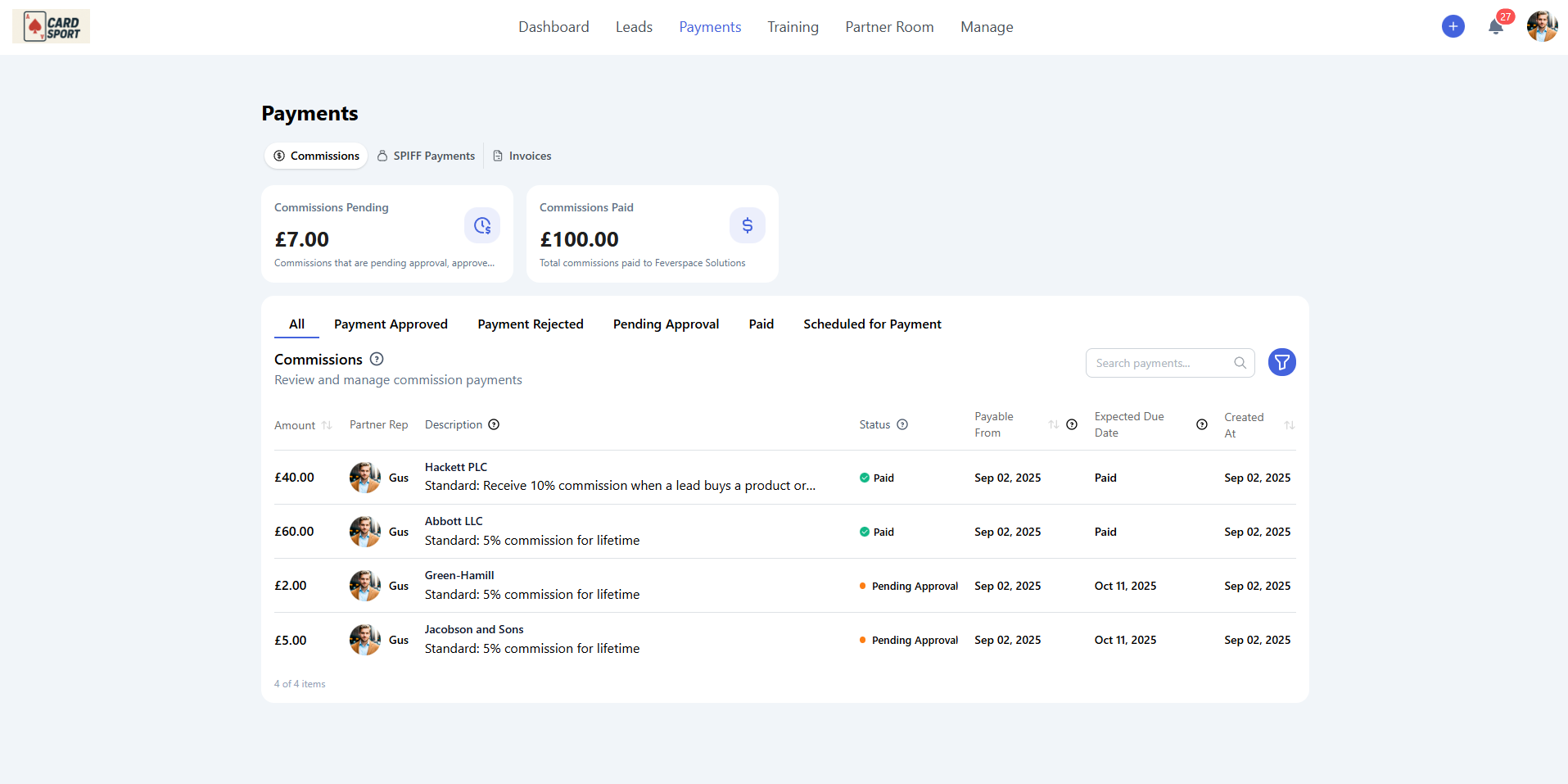Open the notifications bell

pyautogui.click(x=1496, y=26)
